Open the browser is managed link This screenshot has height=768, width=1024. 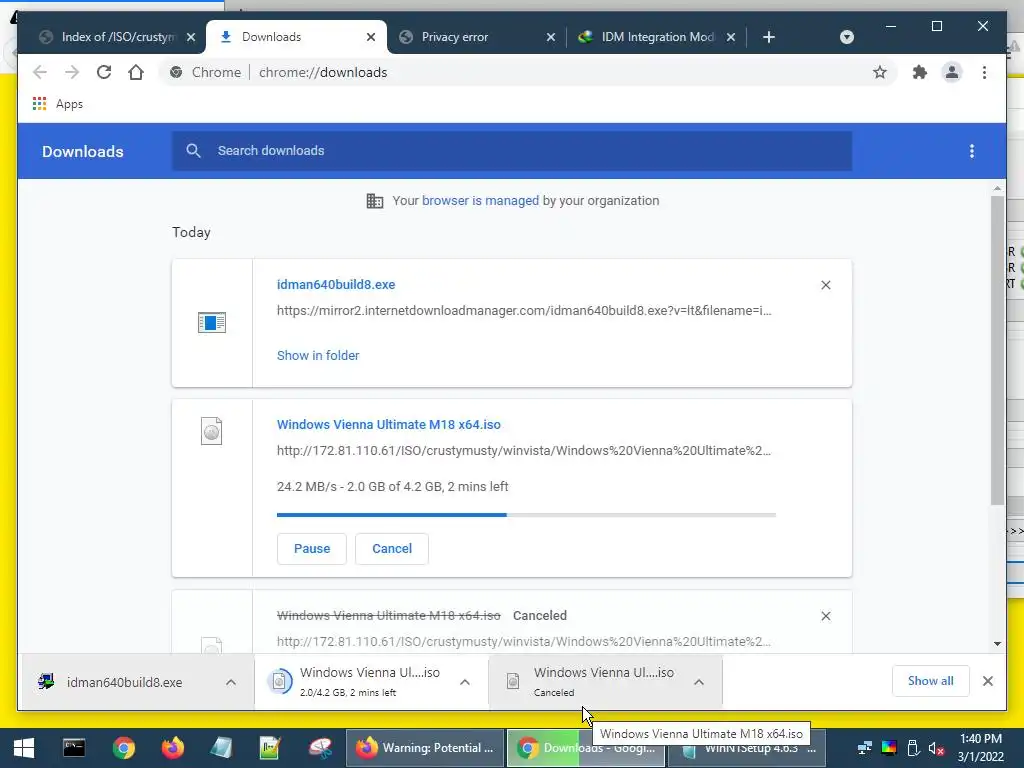click(480, 200)
